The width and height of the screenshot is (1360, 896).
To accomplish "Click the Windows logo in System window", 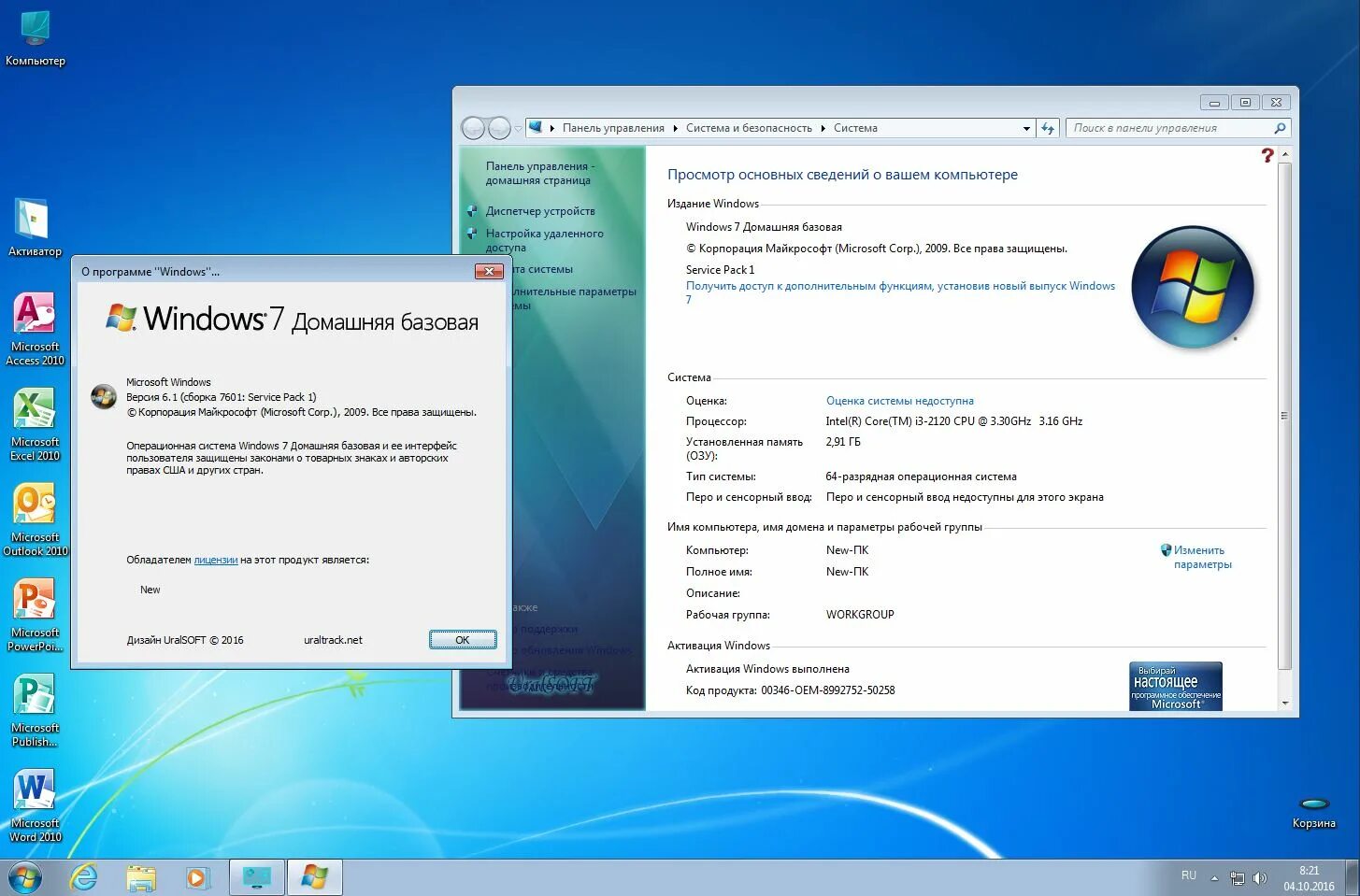I will (x=1193, y=287).
